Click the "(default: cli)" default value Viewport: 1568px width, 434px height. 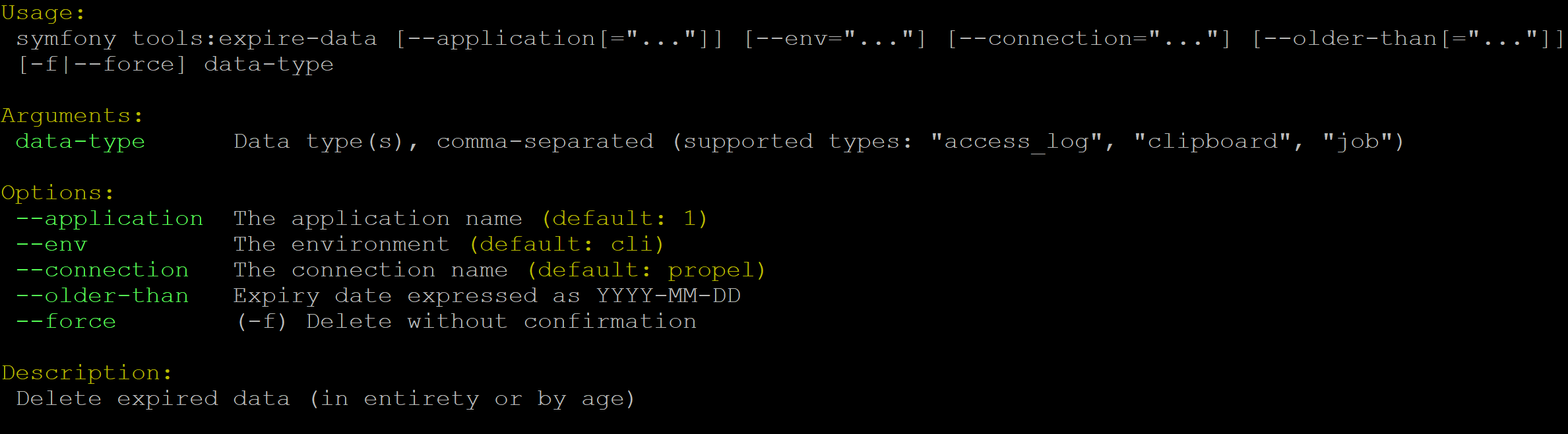[x=566, y=245]
